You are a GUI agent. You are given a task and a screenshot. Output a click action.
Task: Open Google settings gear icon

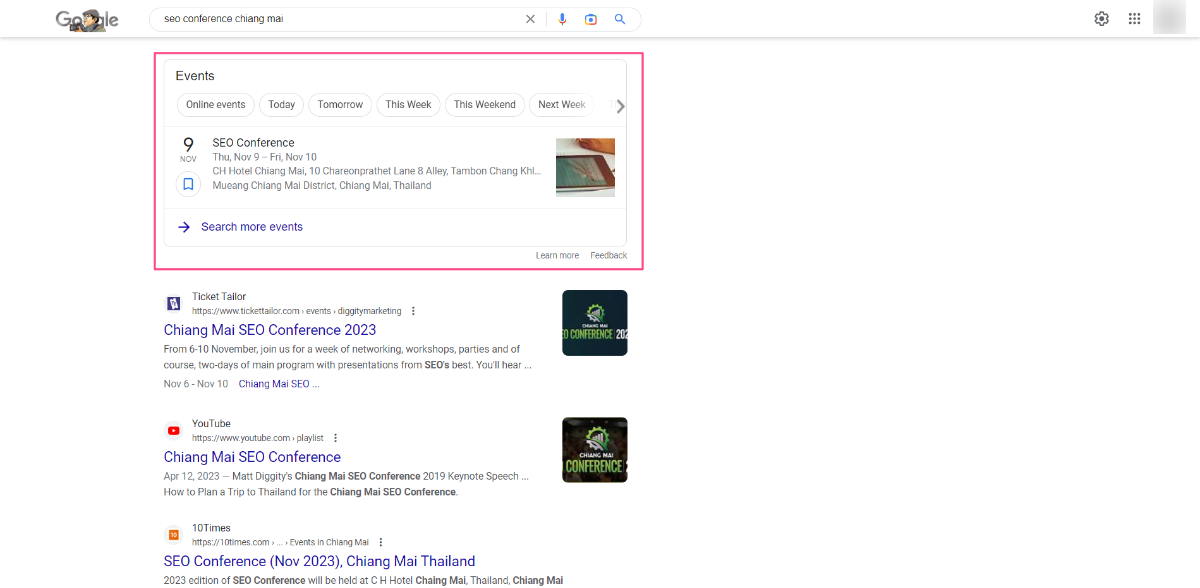1102,19
